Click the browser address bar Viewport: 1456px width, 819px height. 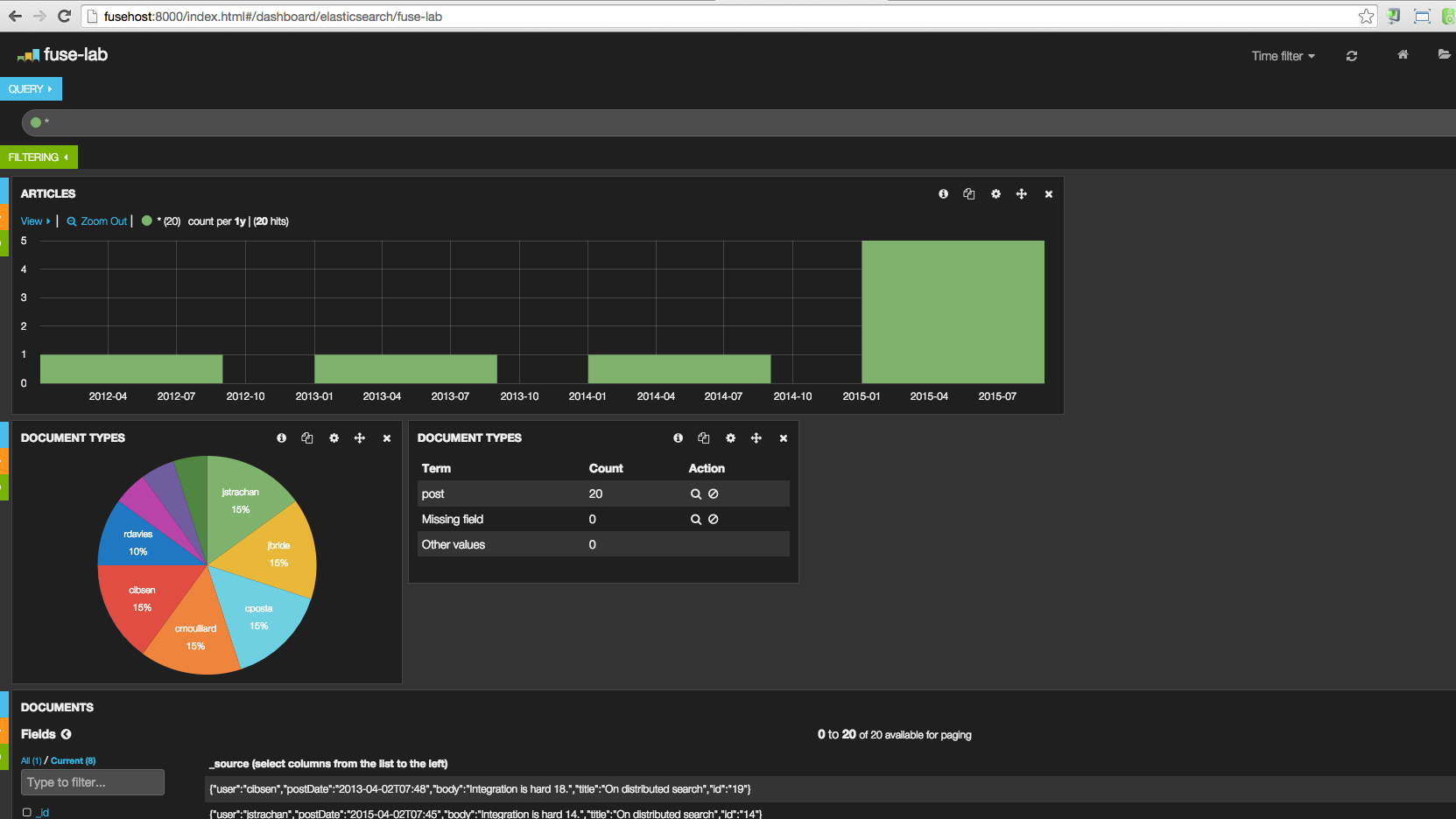[x=727, y=17]
